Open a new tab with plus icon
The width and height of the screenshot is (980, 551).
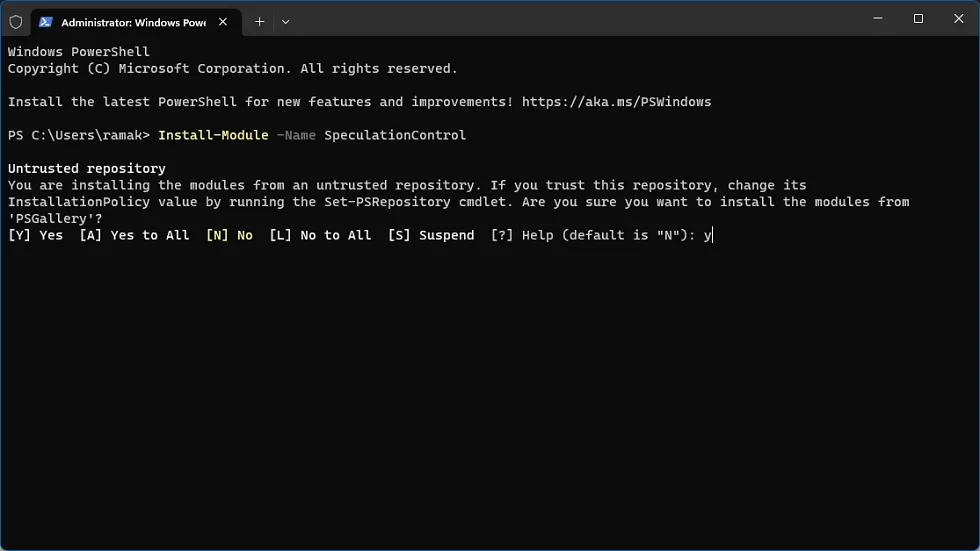259,21
